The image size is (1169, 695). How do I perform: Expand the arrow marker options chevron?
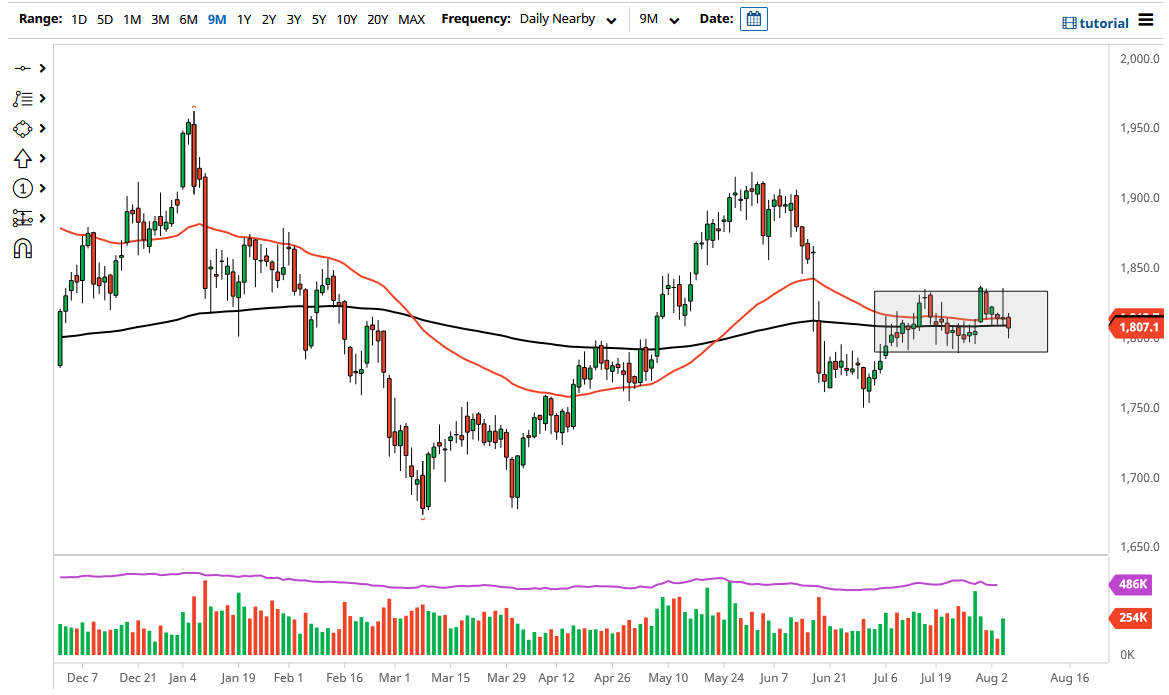(x=42, y=158)
